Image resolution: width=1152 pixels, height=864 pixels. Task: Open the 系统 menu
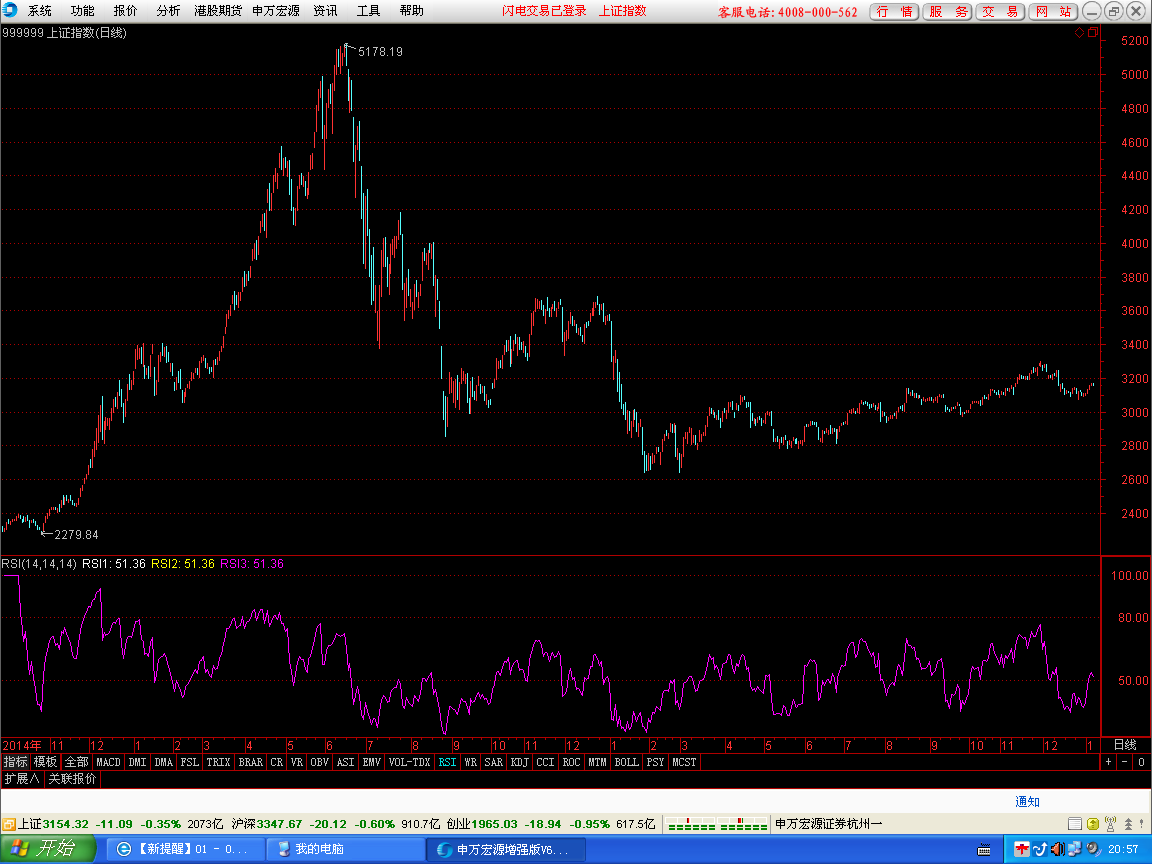(x=40, y=11)
